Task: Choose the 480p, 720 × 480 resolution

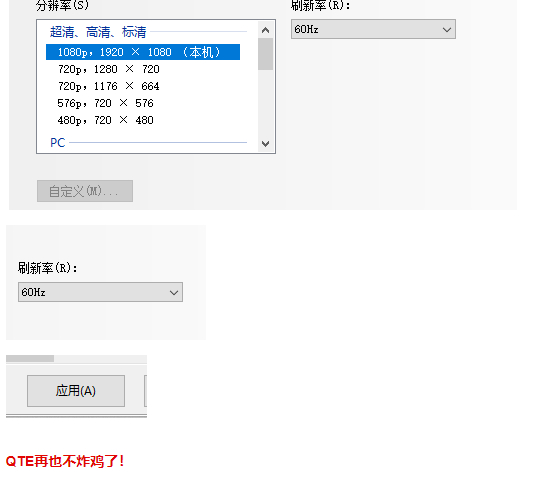Action: pyautogui.click(x=105, y=120)
